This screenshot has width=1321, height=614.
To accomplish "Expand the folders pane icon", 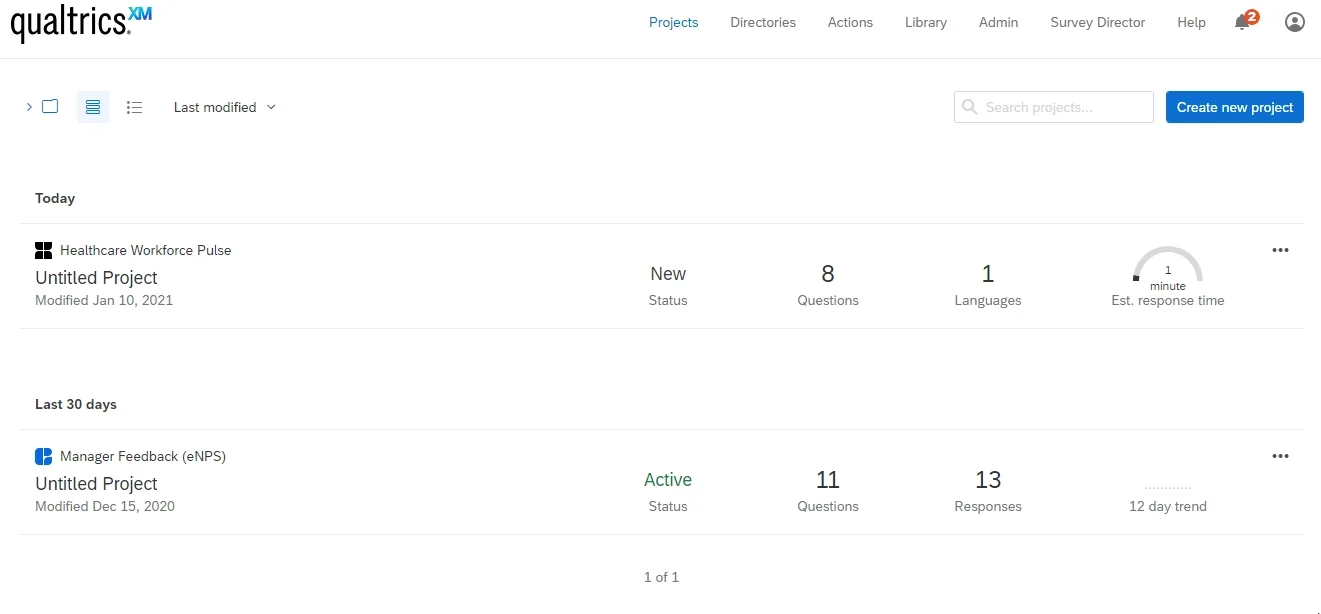I will (43, 107).
